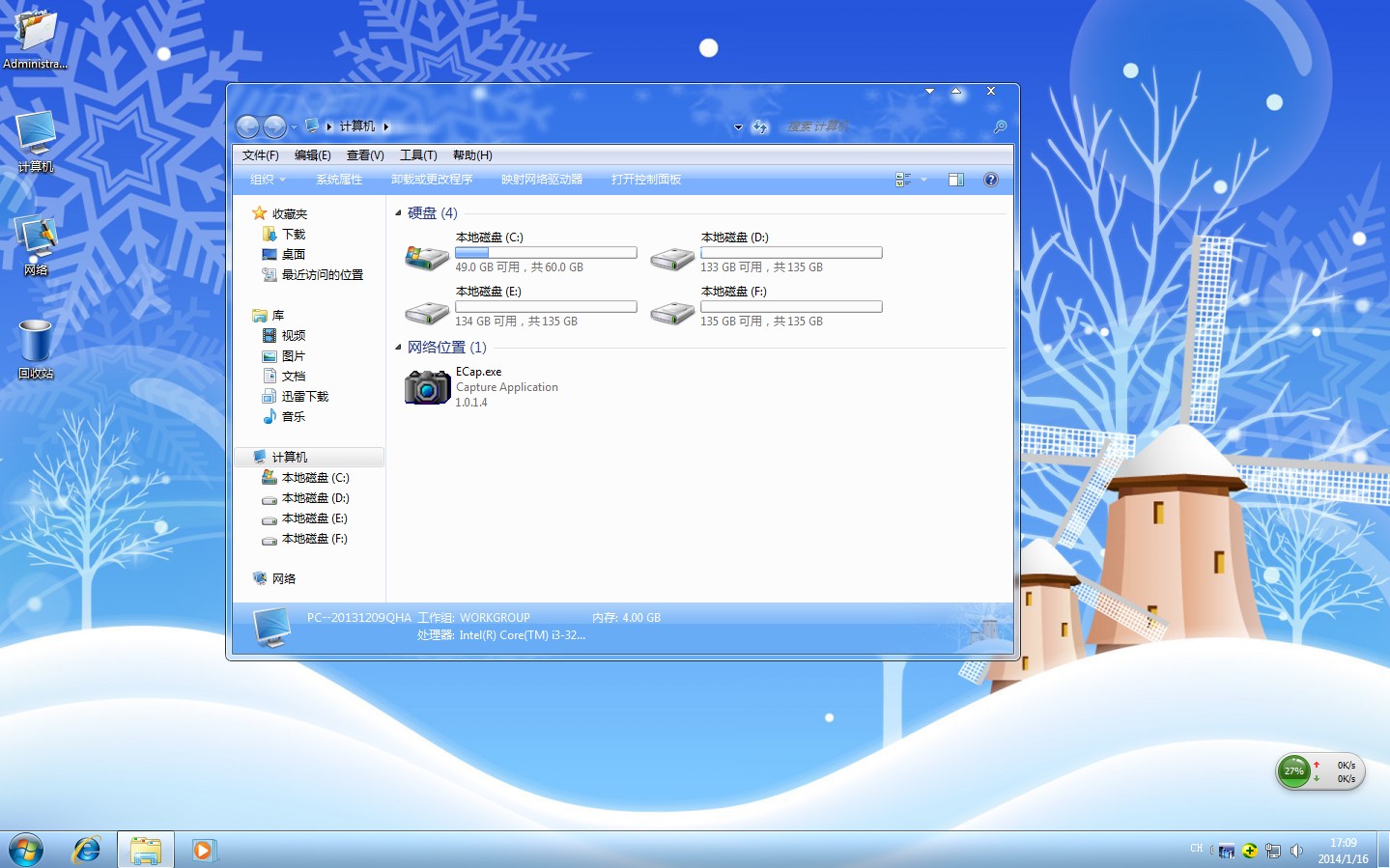Open the view options dropdown arrow
The height and width of the screenshot is (868, 1390).
(x=923, y=180)
